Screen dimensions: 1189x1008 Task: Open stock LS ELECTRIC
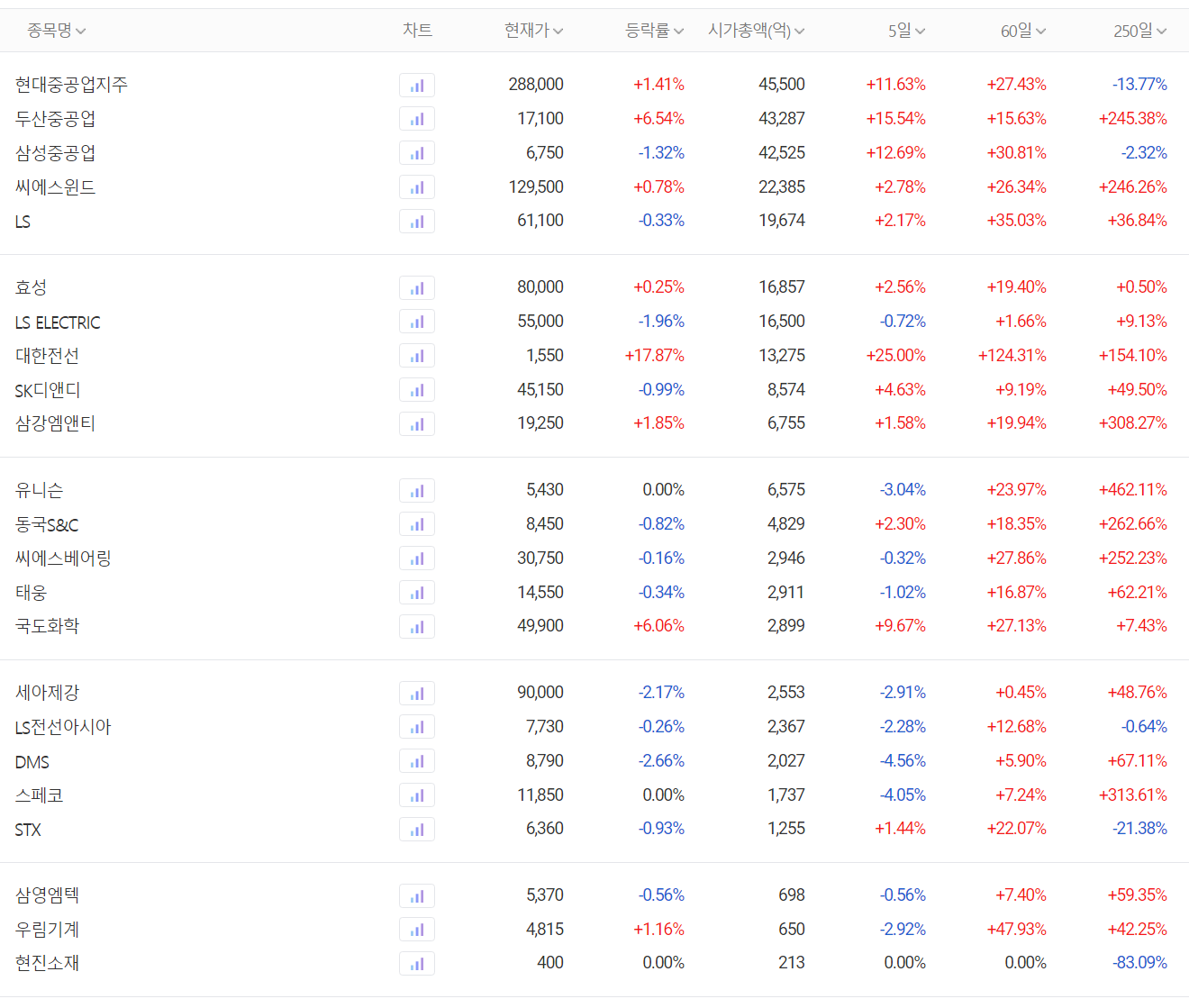tap(58, 322)
